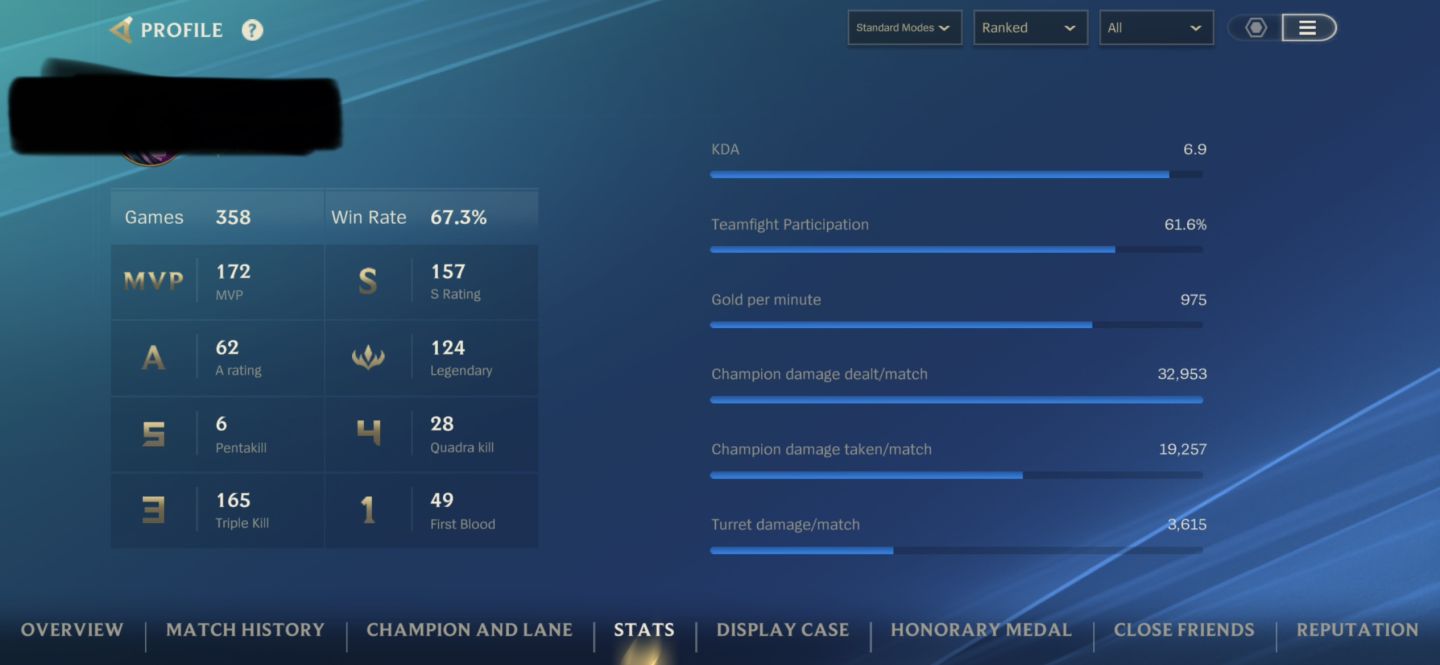Click the Quadra kill number 4 icon
This screenshot has height=665, width=1440.
(x=368, y=434)
